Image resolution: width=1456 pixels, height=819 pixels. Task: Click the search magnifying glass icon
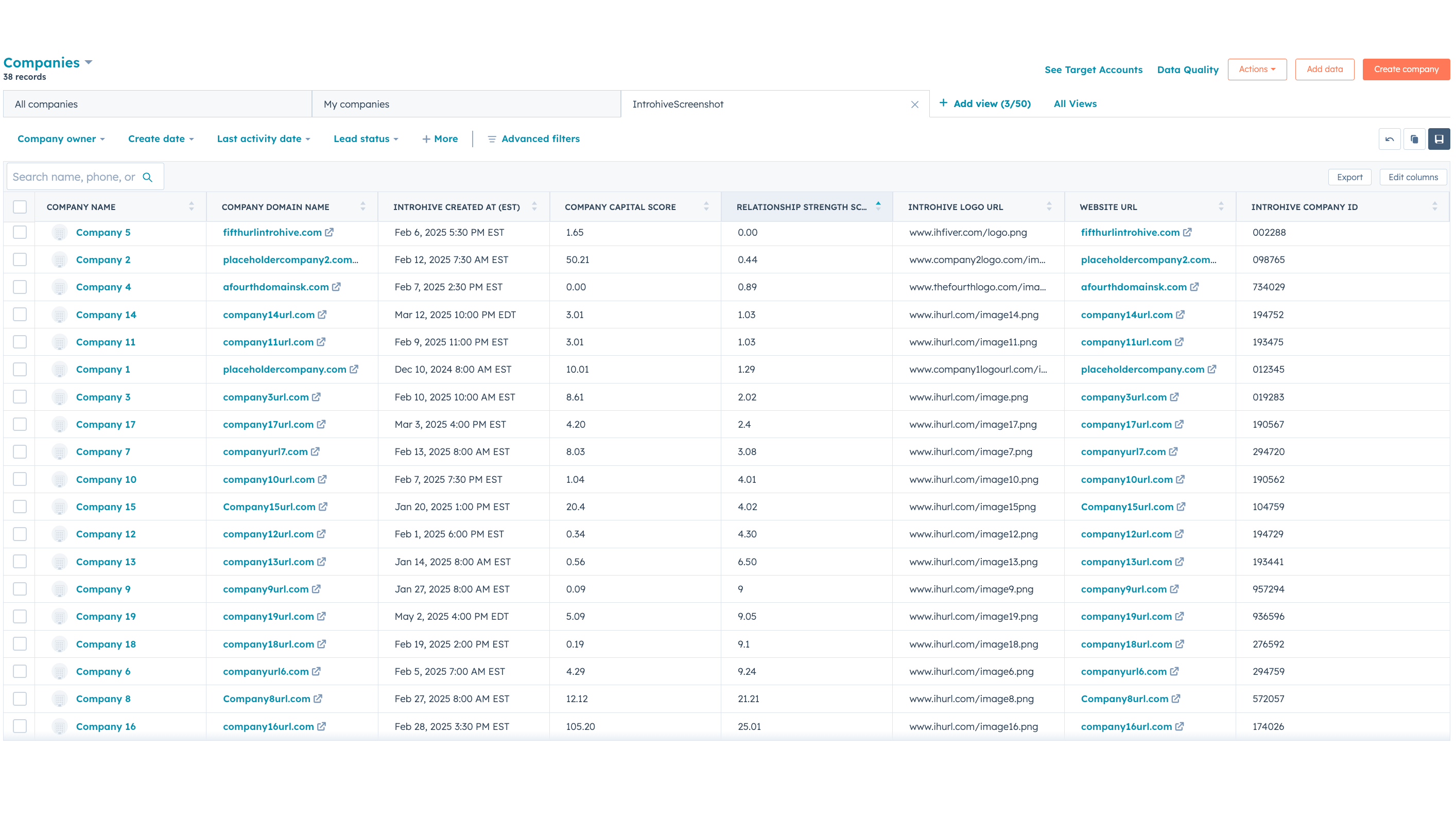[x=148, y=177]
